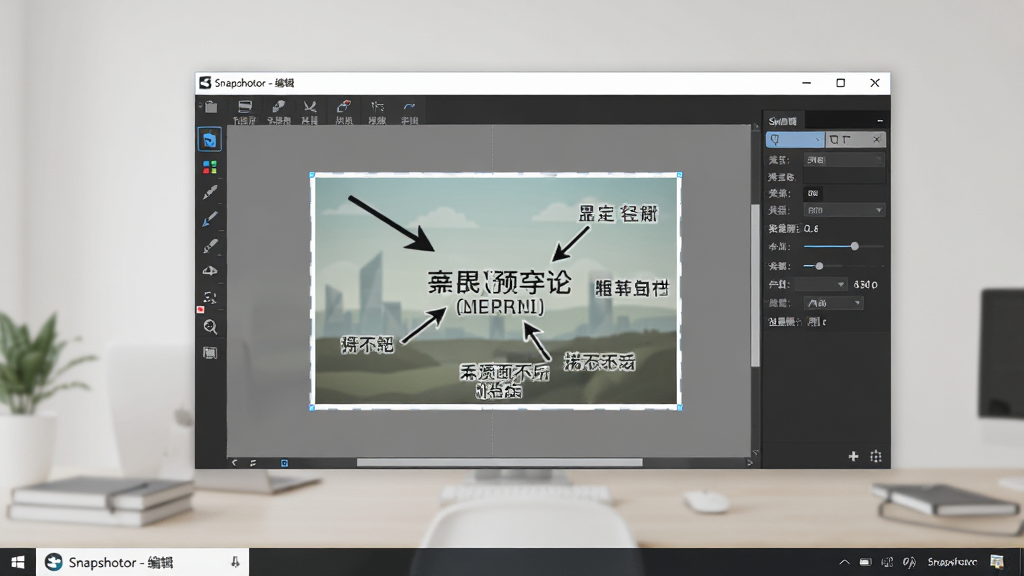Click the bottom-left selection handle of image

pyautogui.click(x=312, y=408)
